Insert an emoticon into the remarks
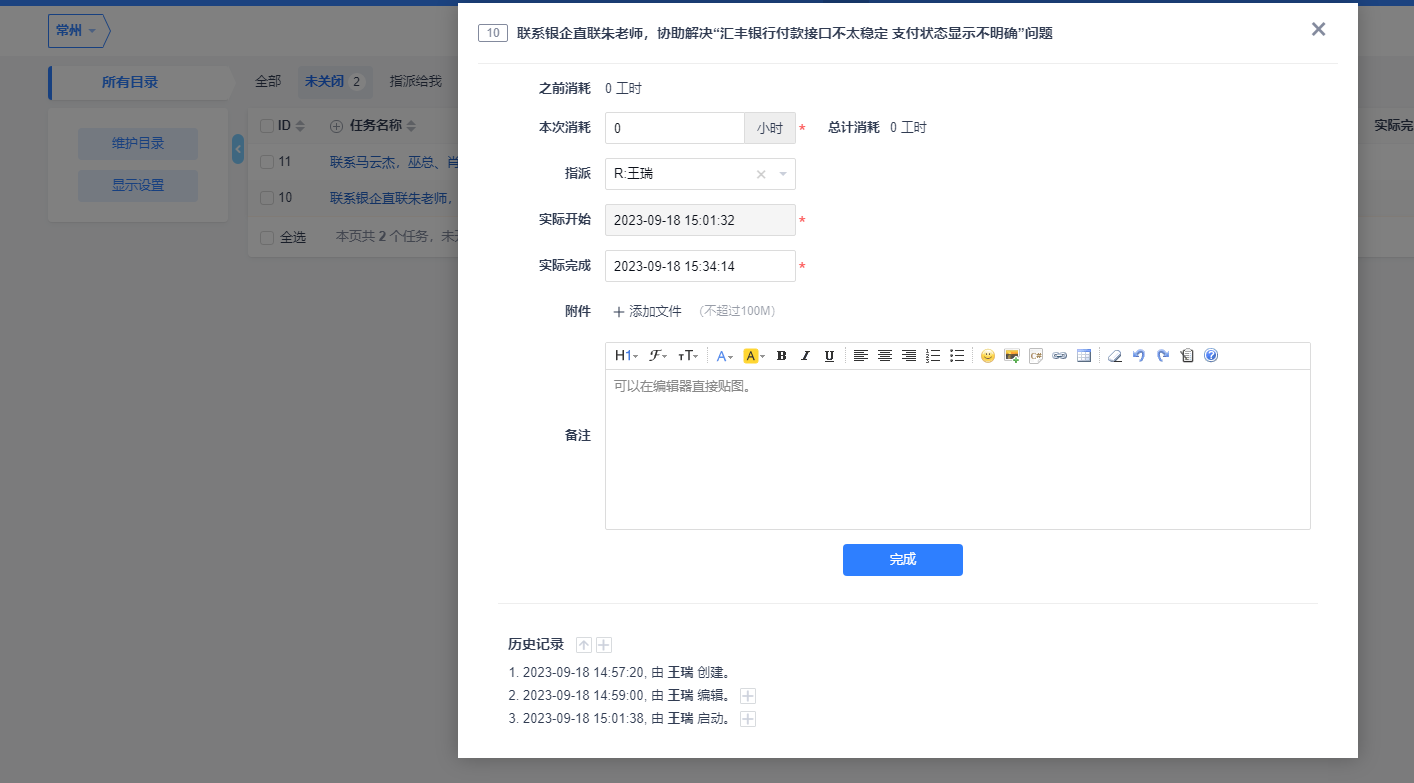 987,356
